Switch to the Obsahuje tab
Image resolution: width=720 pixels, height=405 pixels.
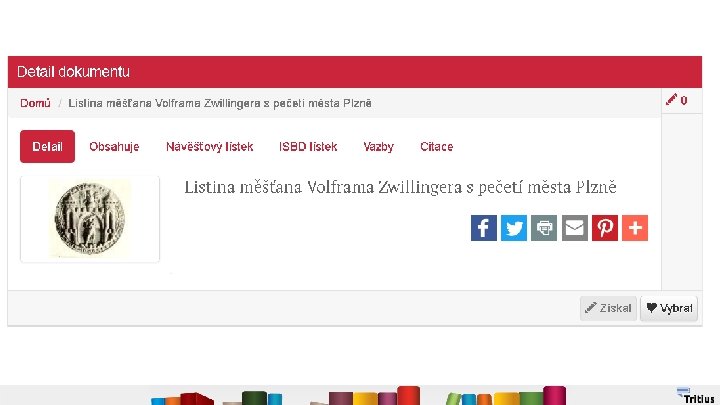click(114, 146)
